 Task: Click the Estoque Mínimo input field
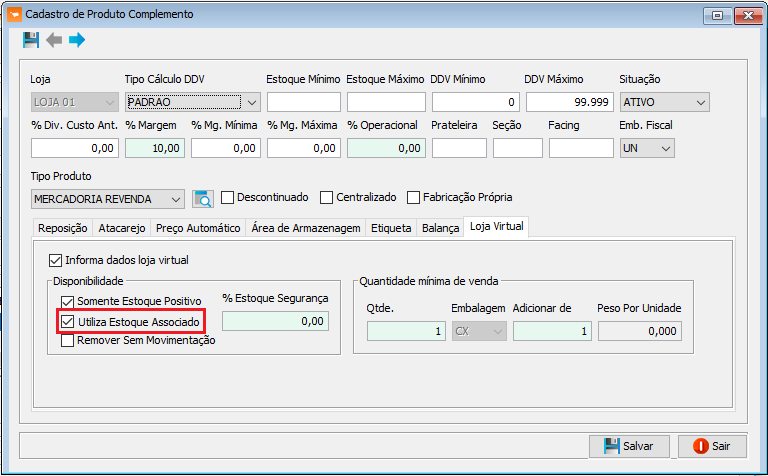tap(304, 102)
